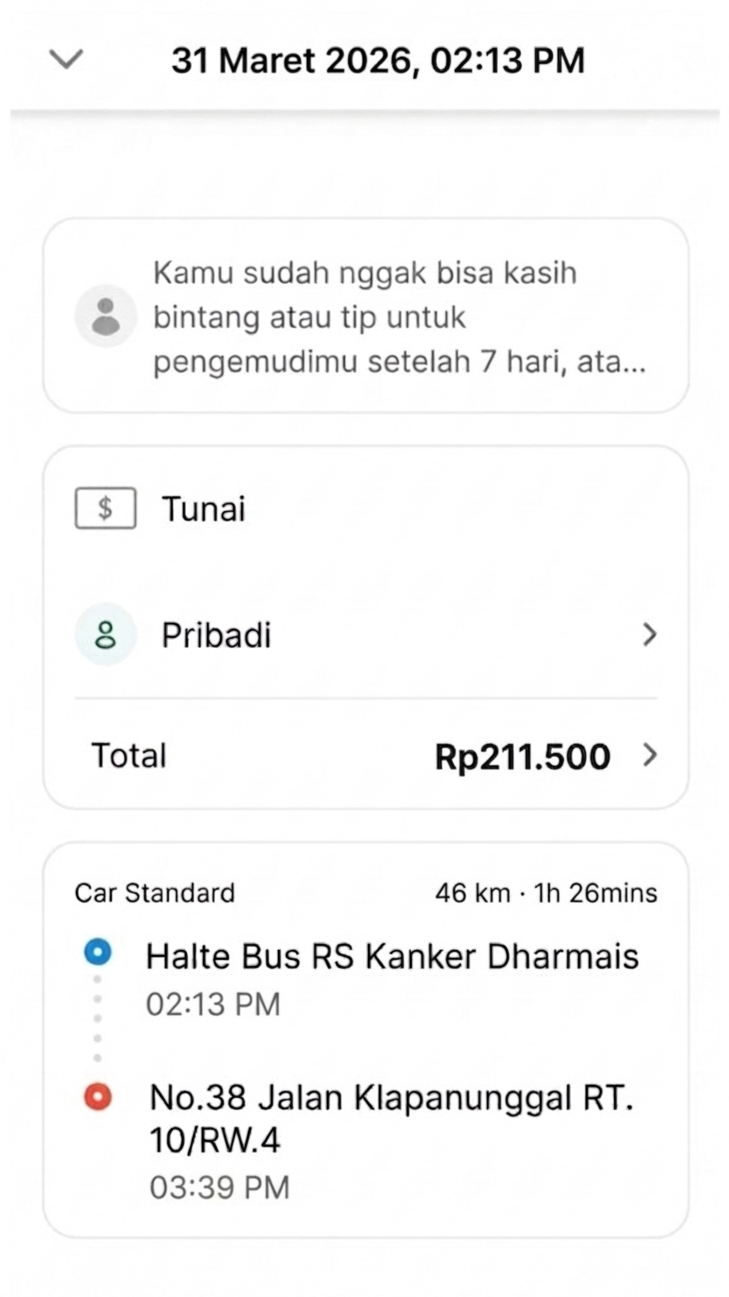729x1297 pixels.
Task: Open the fare breakdown arrow beside Rp211.500
Action: coord(650,756)
